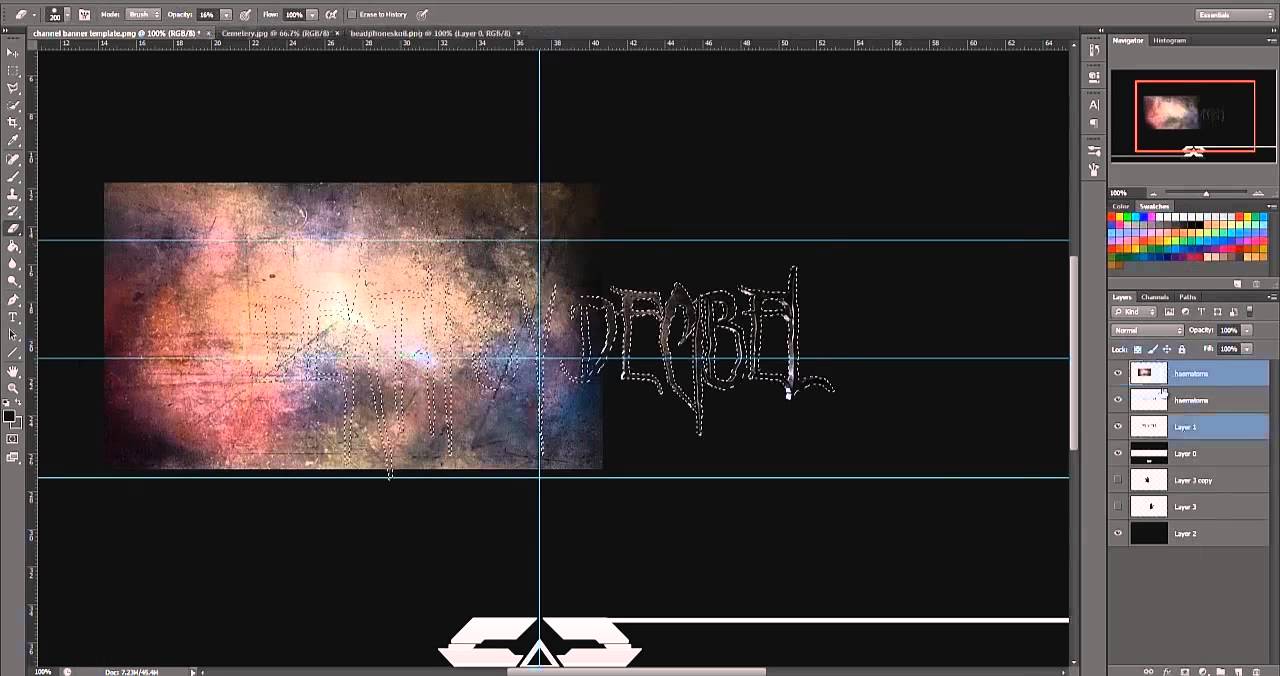The image size is (1280, 676).
Task: Select the Layer 3 copy layer
Action: tap(1189, 480)
